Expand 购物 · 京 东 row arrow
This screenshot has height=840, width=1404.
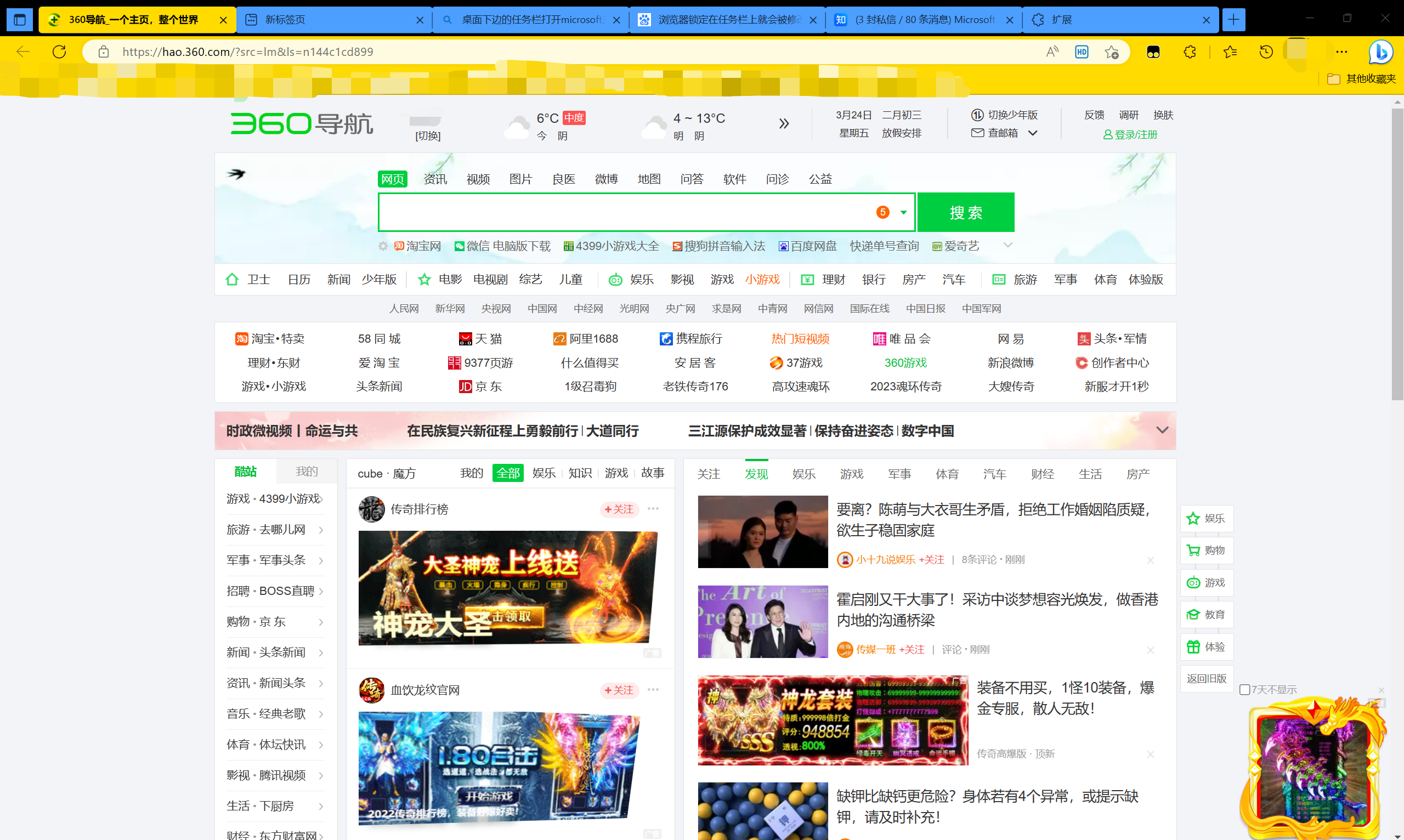pos(321,622)
